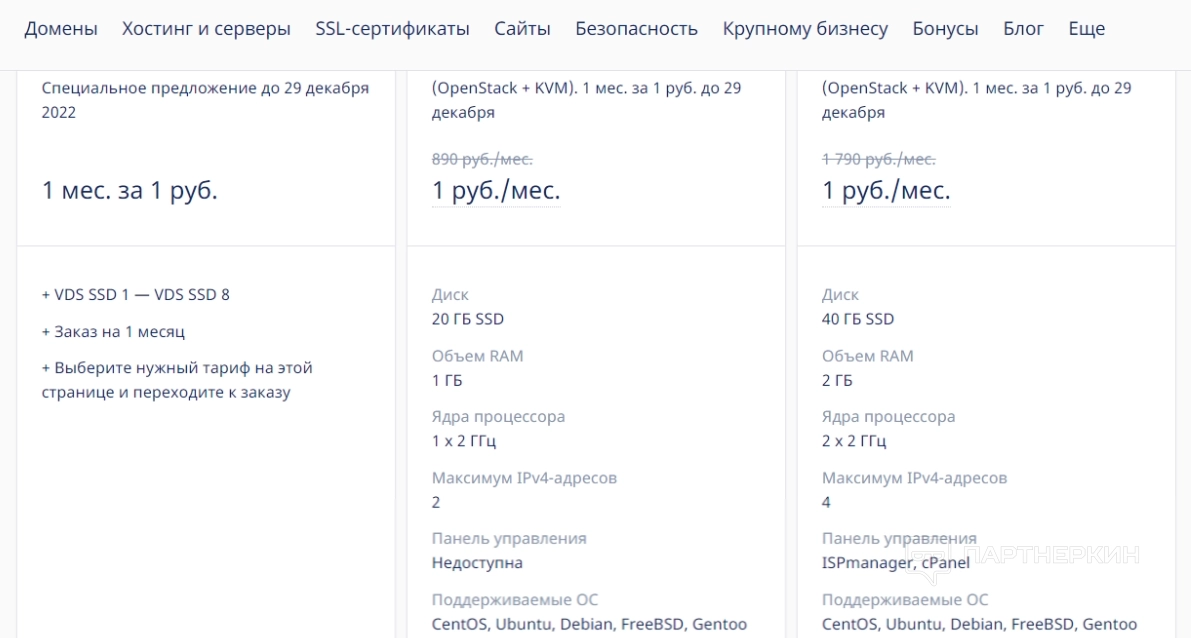Open the Хостинг и серверы menu
1191x638 pixels.
(206, 29)
